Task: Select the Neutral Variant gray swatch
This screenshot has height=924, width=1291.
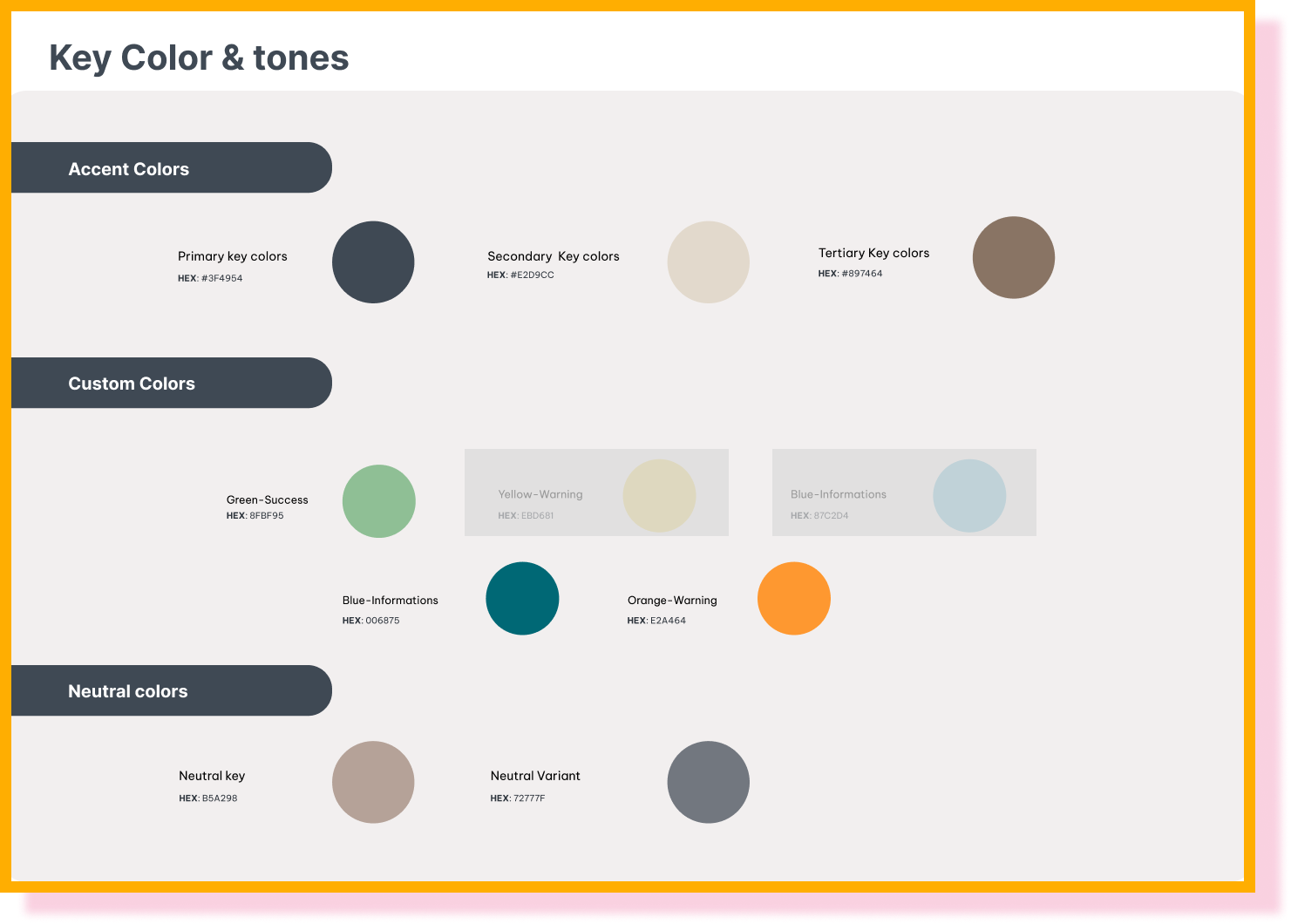Action: pyautogui.click(x=708, y=782)
